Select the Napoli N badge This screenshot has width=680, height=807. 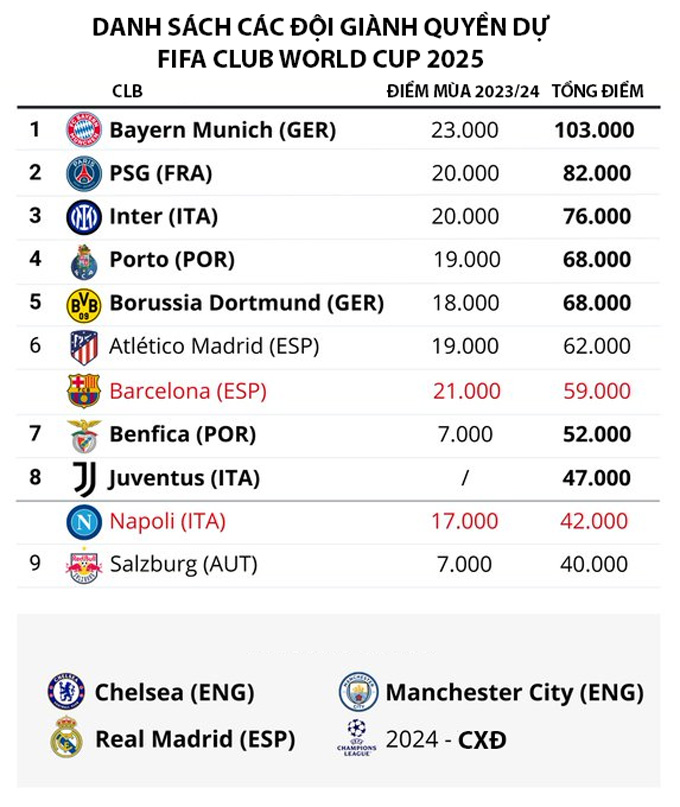84,522
